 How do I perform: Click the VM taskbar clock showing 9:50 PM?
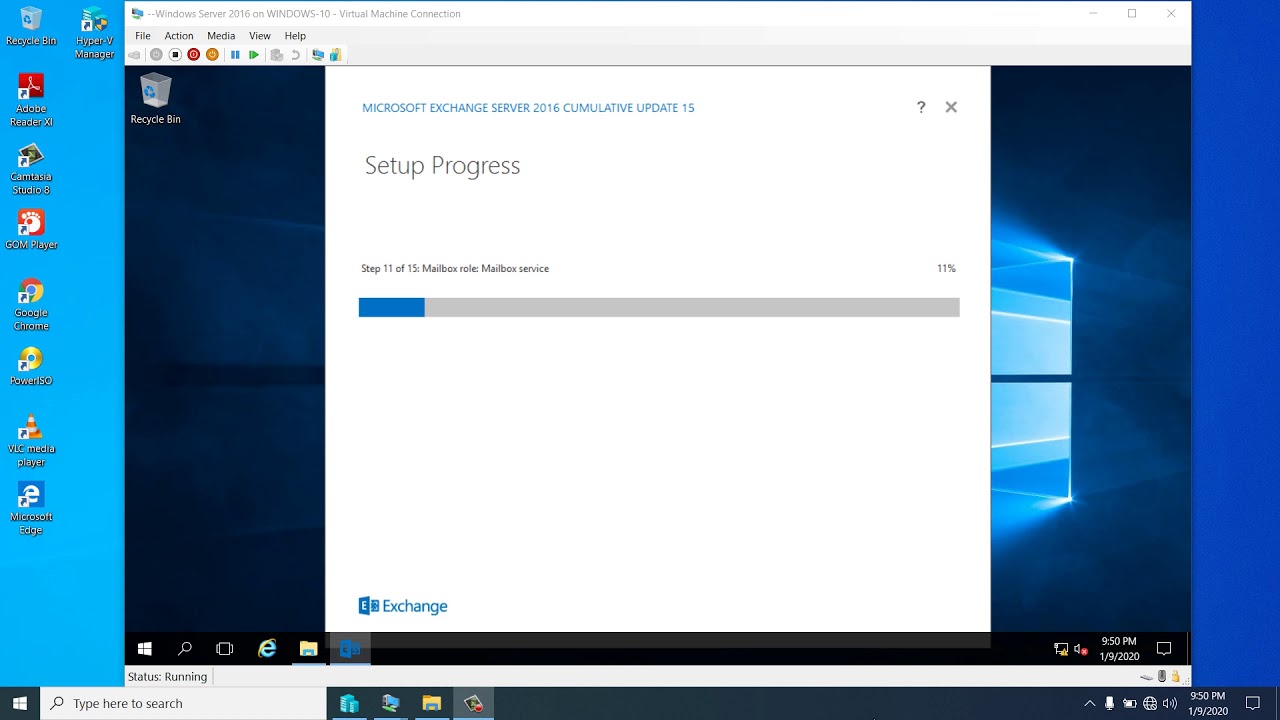coord(1119,649)
